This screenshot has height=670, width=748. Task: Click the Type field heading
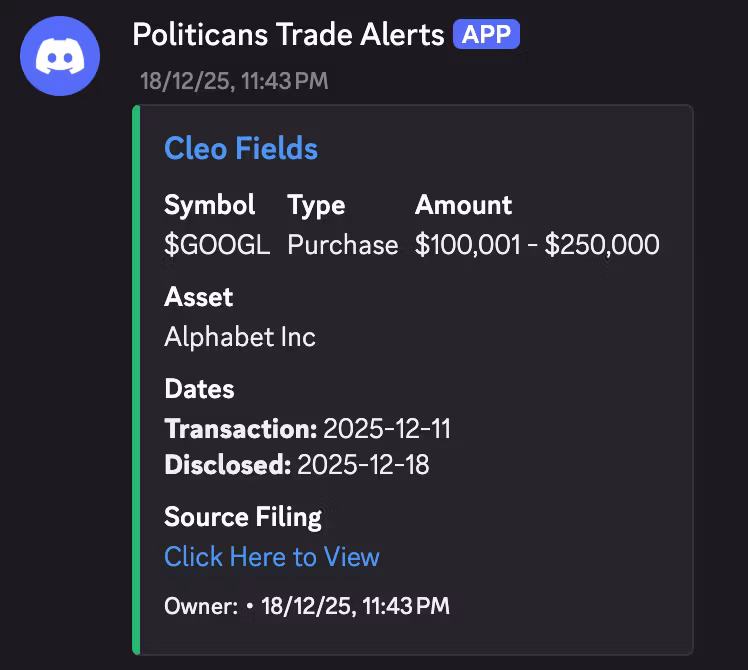coord(316,205)
